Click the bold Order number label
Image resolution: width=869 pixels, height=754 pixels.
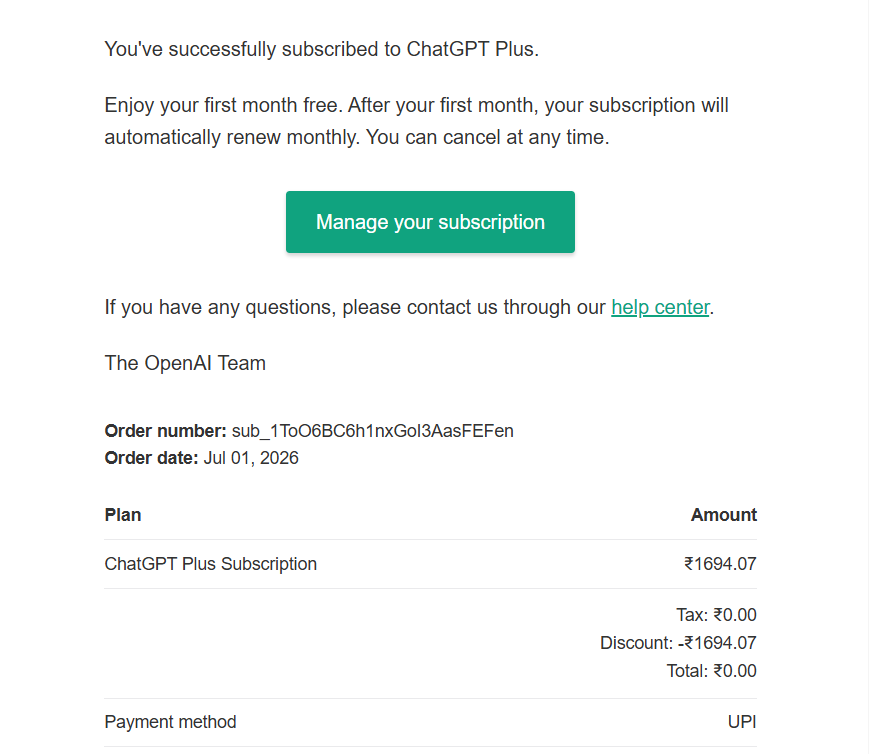[165, 431]
